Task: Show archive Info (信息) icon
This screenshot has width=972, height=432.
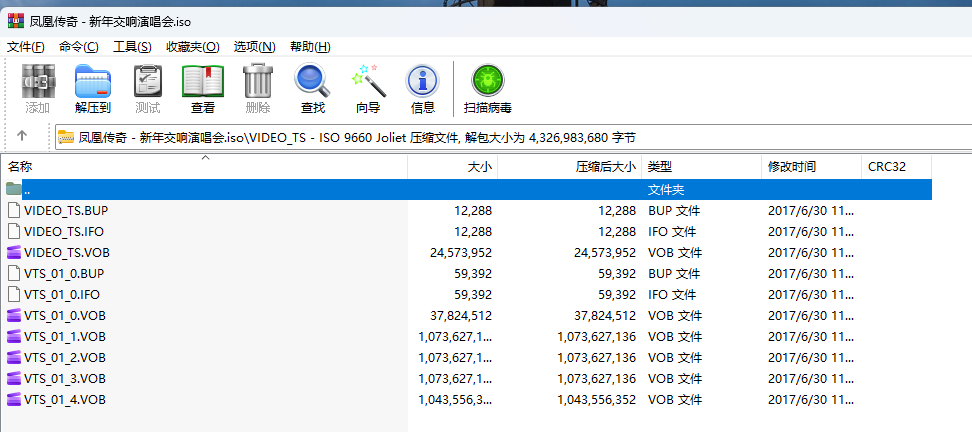Action: point(423,81)
